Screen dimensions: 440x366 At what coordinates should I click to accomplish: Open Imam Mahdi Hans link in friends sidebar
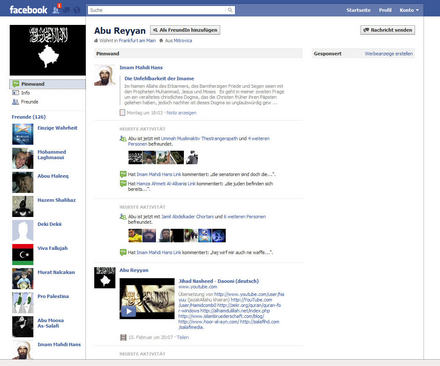59,344
